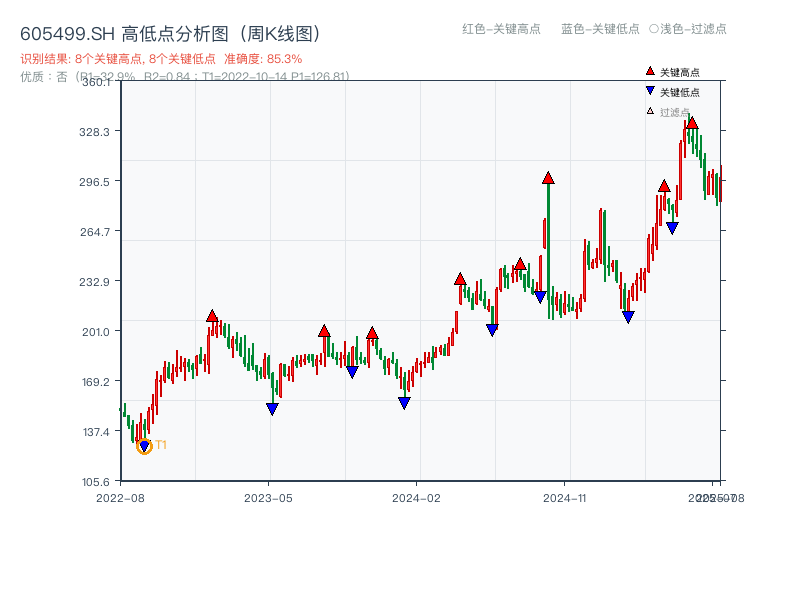Screen dimensions: 800x600
Task: Select blue low marker just before 2024-02
Action: tap(404, 403)
